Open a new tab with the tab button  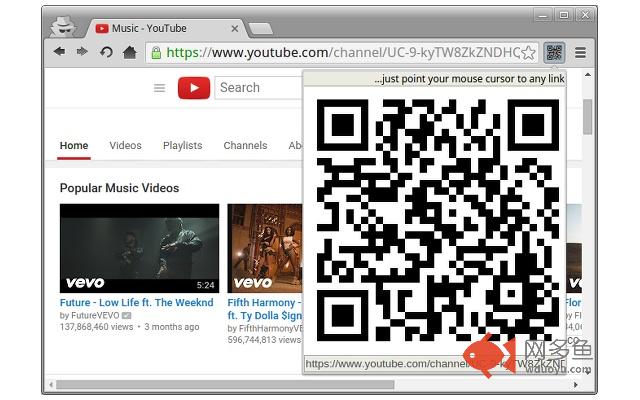coord(260,29)
